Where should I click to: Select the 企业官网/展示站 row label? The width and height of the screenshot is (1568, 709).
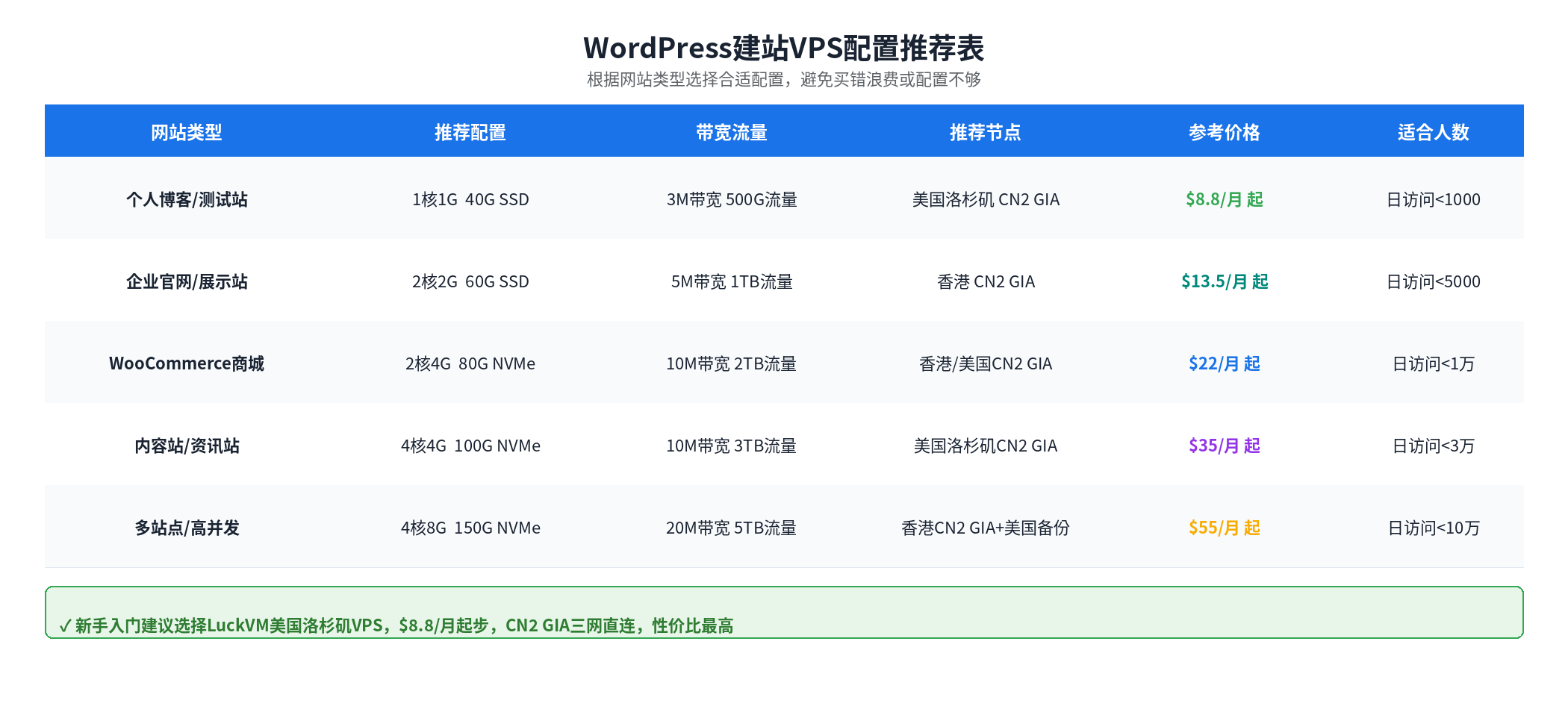point(187,281)
